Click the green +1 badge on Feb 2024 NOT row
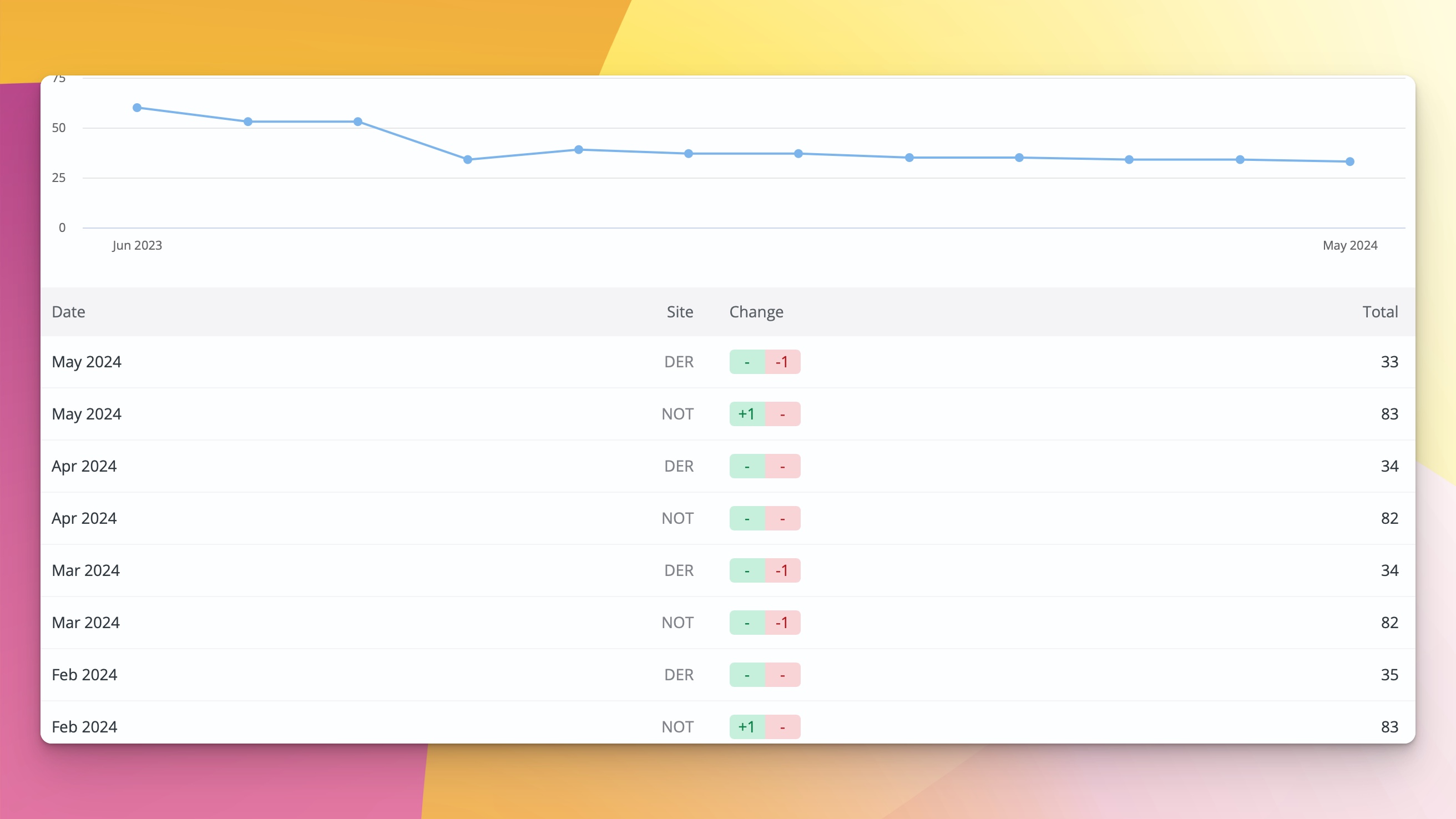The width and height of the screenshot is (1456, 819). [747, 727]
